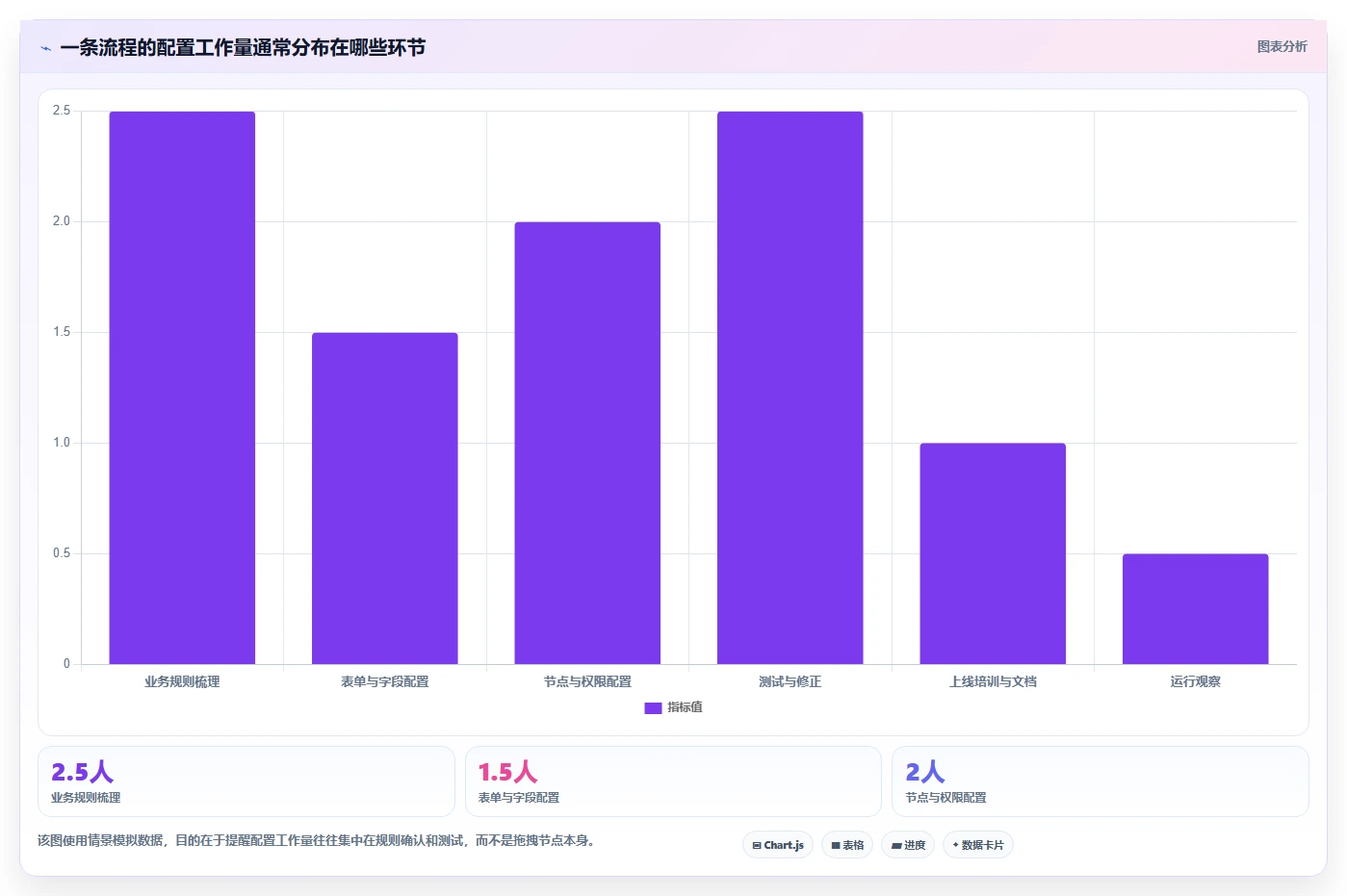Click the 2.0 y-axis tick label
This screenshot has width=1347, height=896.
click(x=62, y=221)
